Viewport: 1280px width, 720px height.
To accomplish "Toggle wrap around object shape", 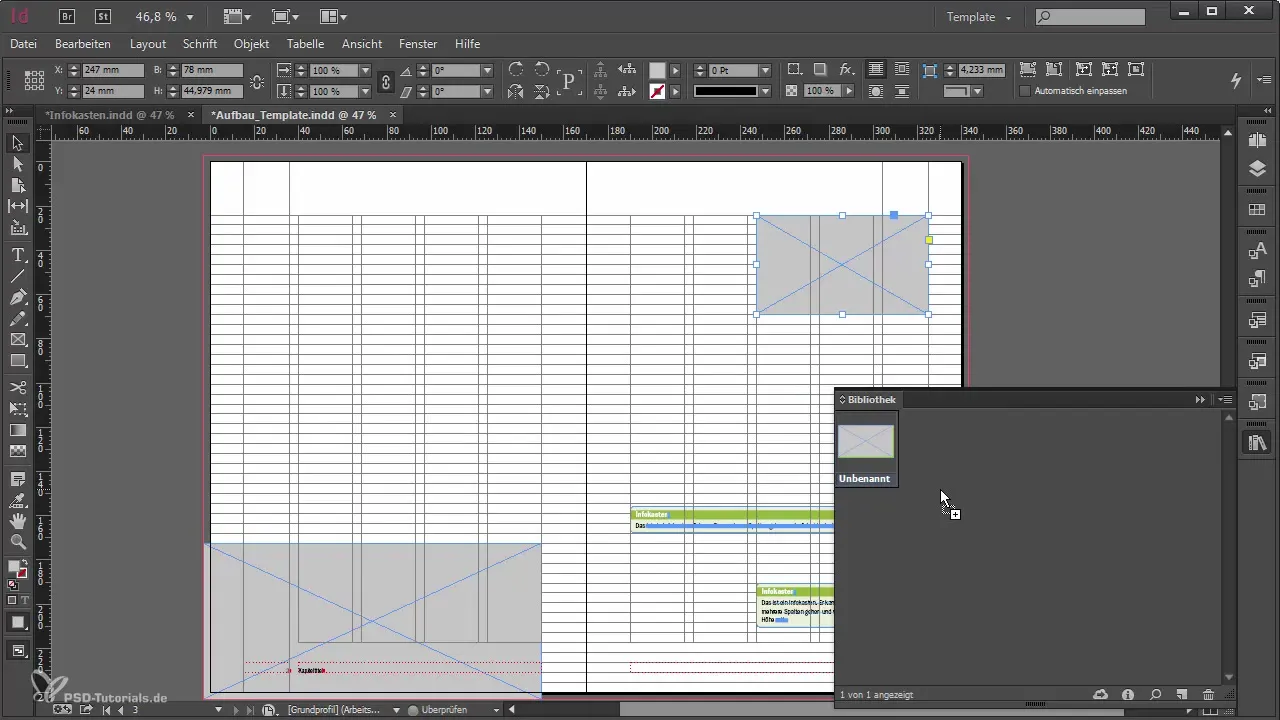I will [x=876, y=91].
